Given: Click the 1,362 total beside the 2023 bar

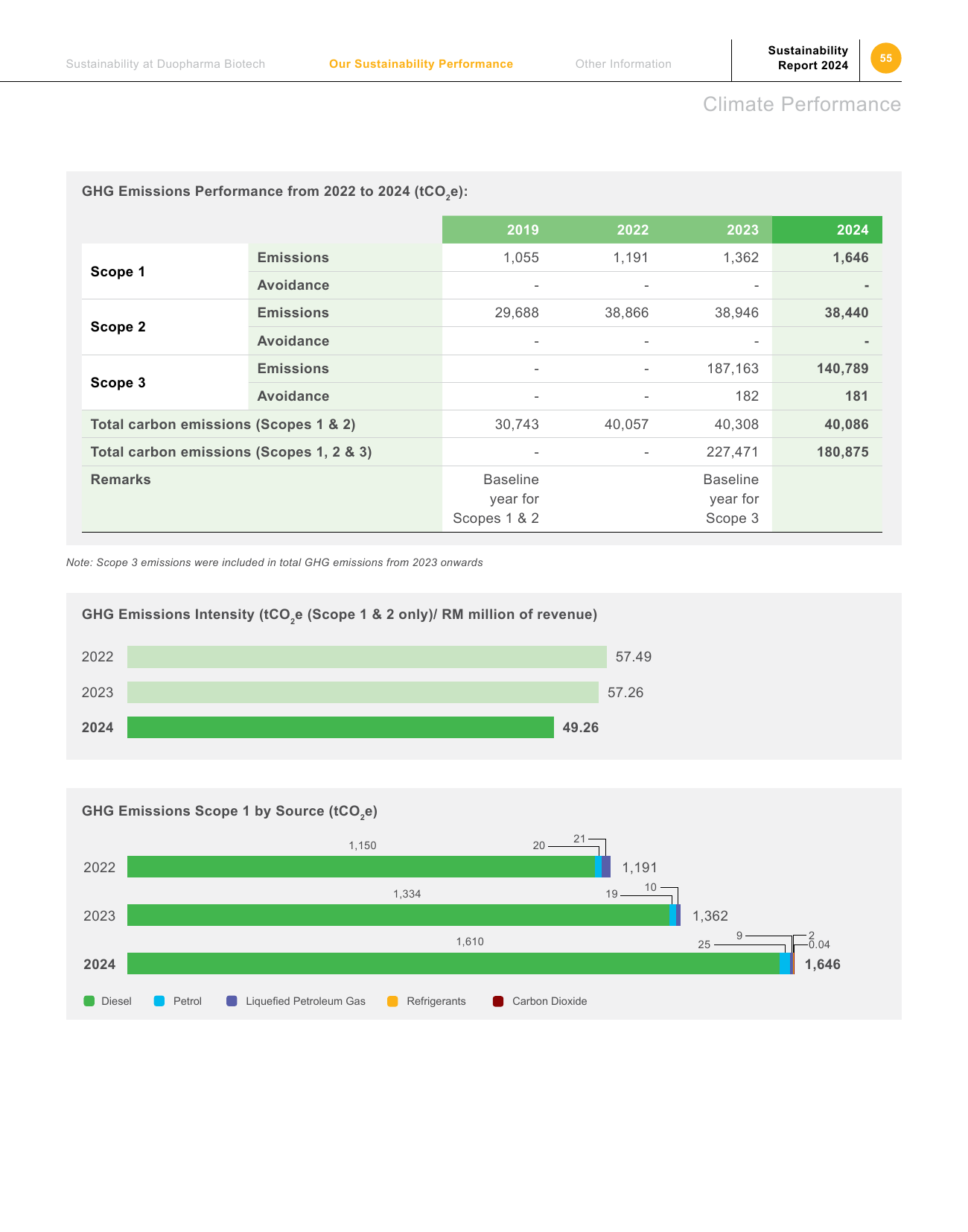Looking at the screenshot, I should tap(710, 916).
